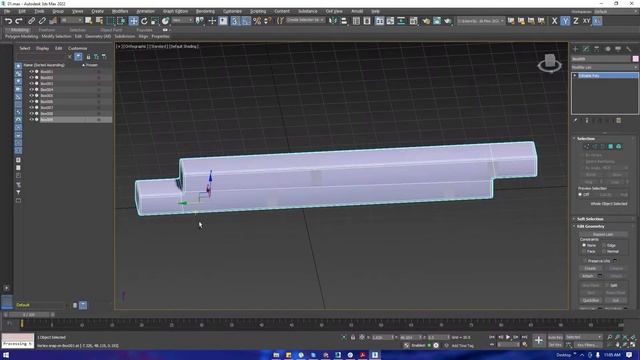The width and height of the screenshot is (640, 360).
Task: Toggle the Percent Snap button
Action: tap(257, 21)
